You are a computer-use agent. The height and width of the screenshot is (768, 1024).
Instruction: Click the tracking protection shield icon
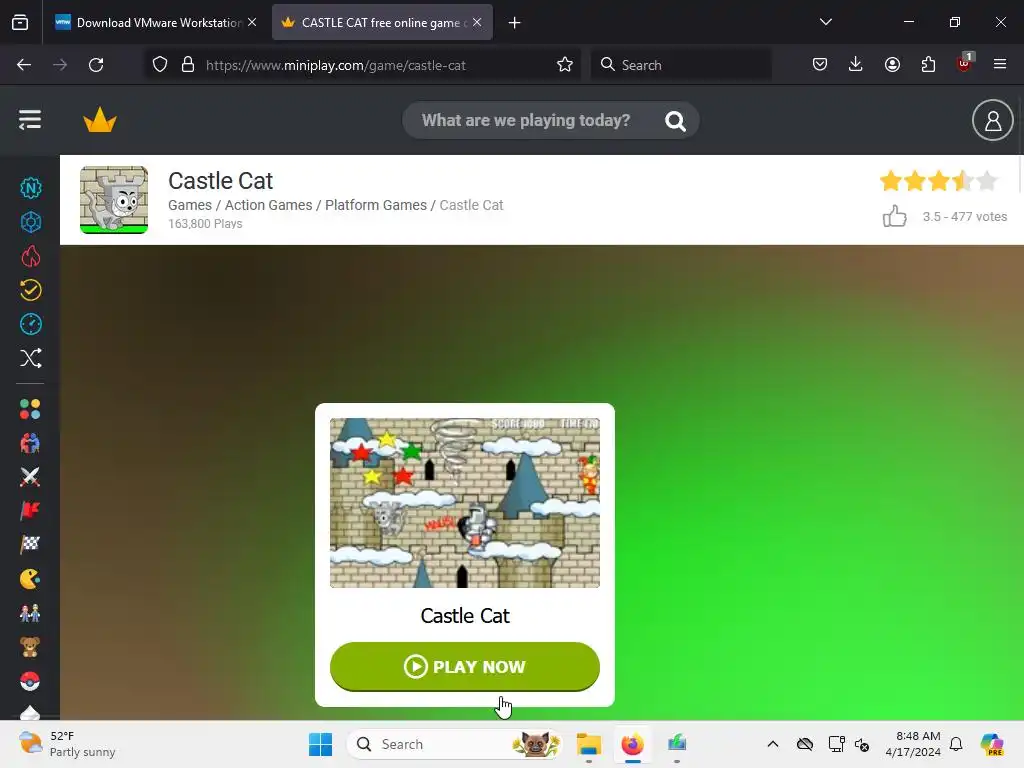tap(160, 65)
